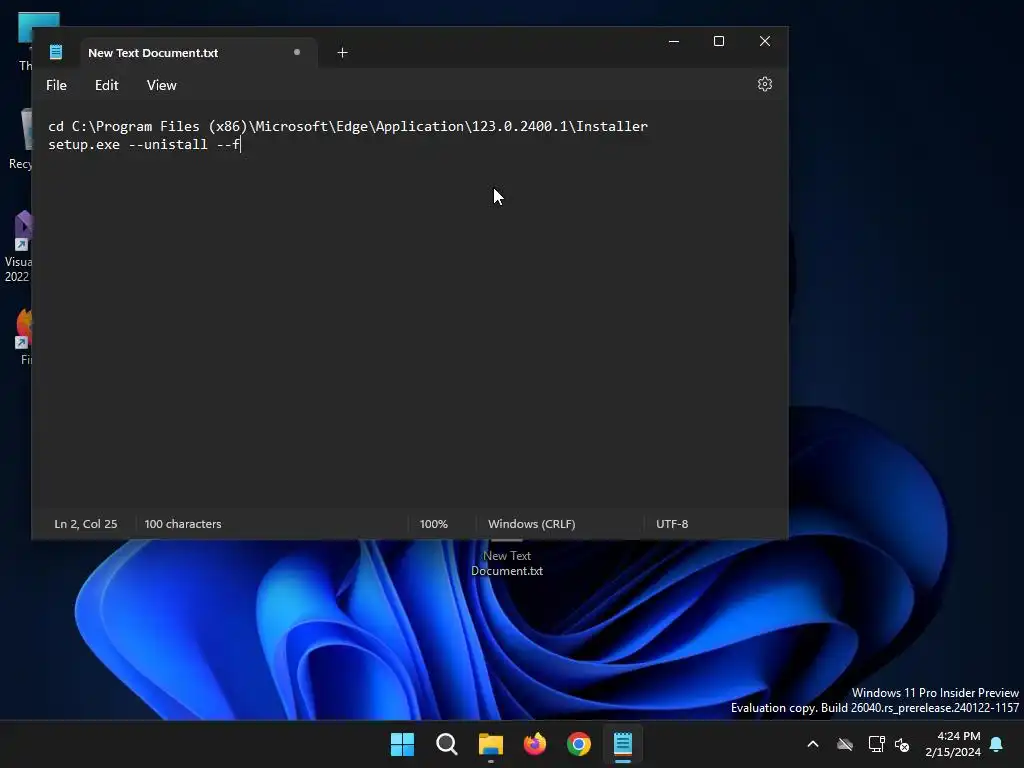Image resolution: width=1024 pixels, height=768 pixels.
Task: Click the muted volume tray icon
Action: [x=902, y=744]
